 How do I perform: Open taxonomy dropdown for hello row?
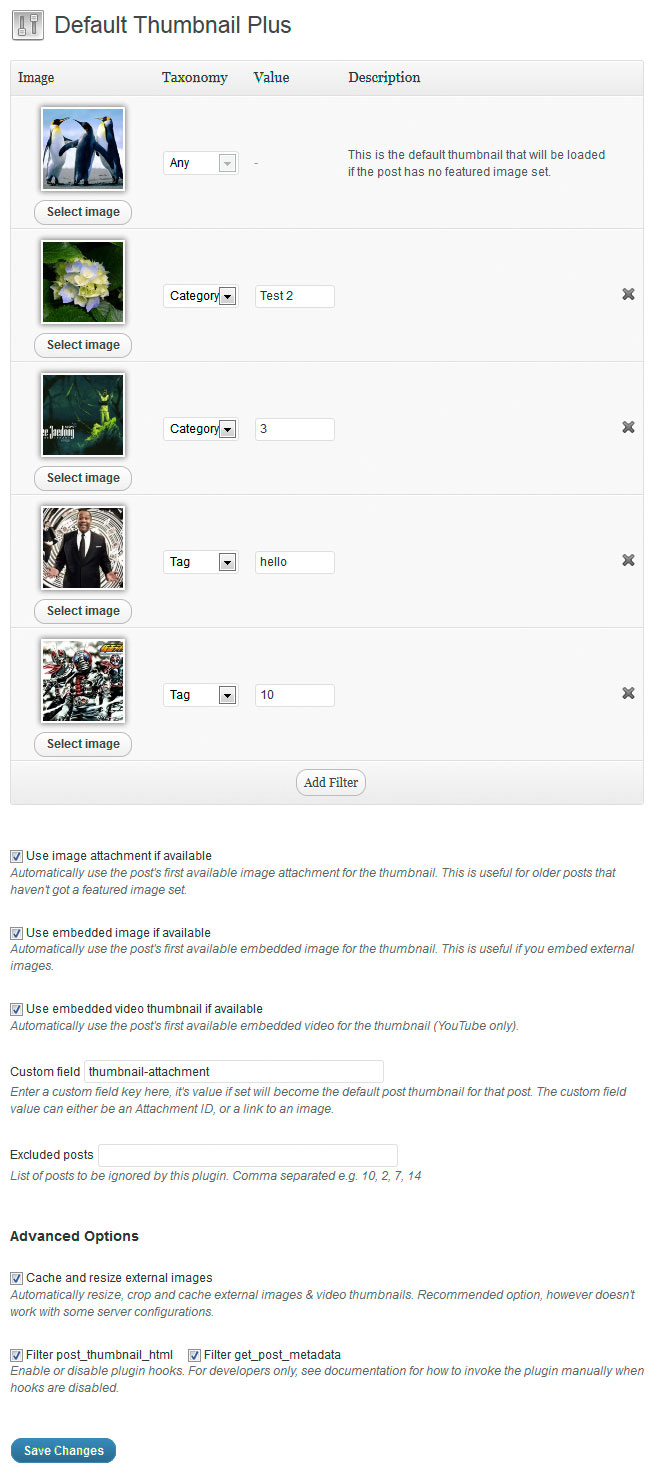point(200,562)
